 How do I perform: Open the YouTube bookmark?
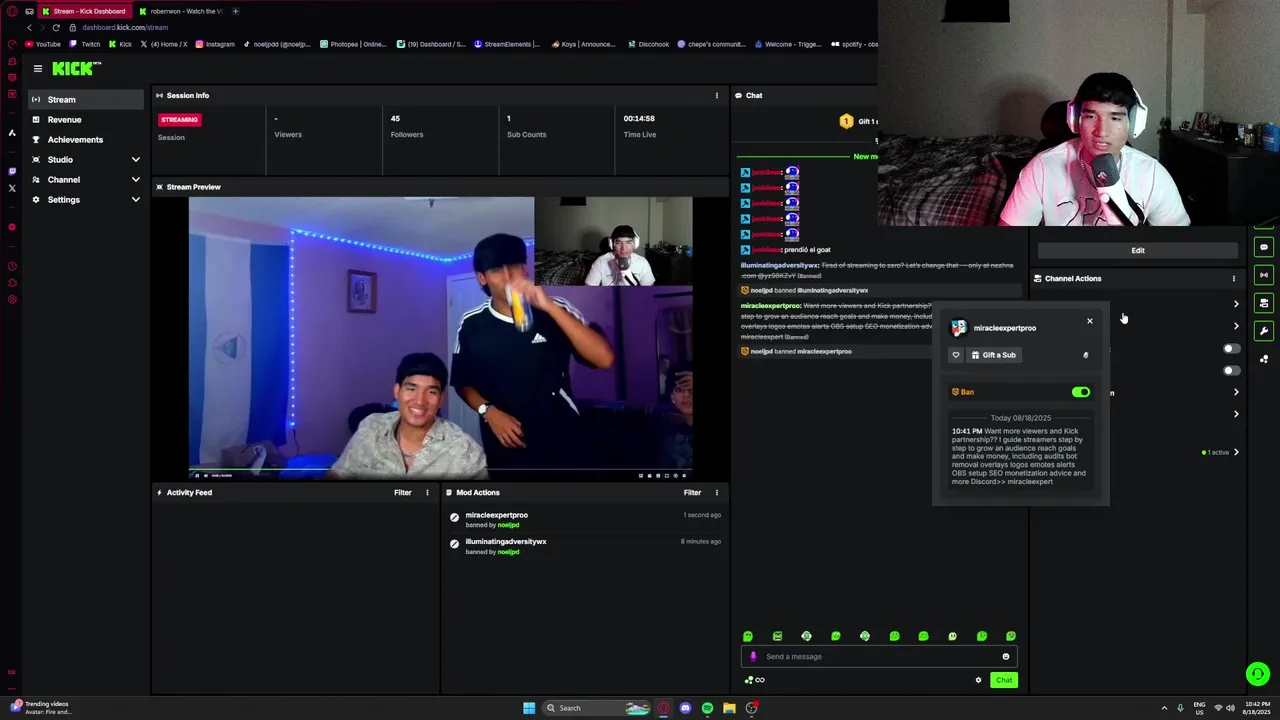coord(43,44)
